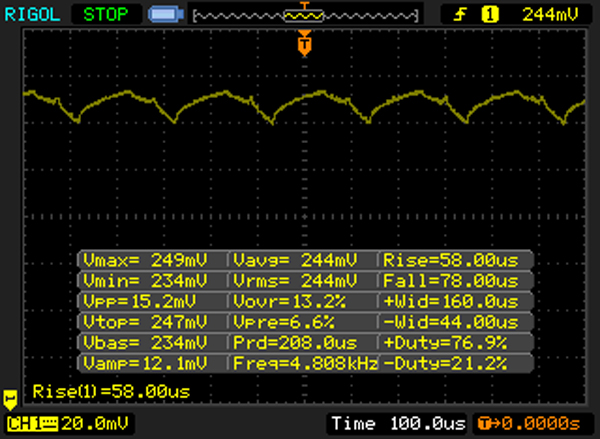
Task: Click the Vpre=6.6% measurement
Action: [x=284, y=322]
